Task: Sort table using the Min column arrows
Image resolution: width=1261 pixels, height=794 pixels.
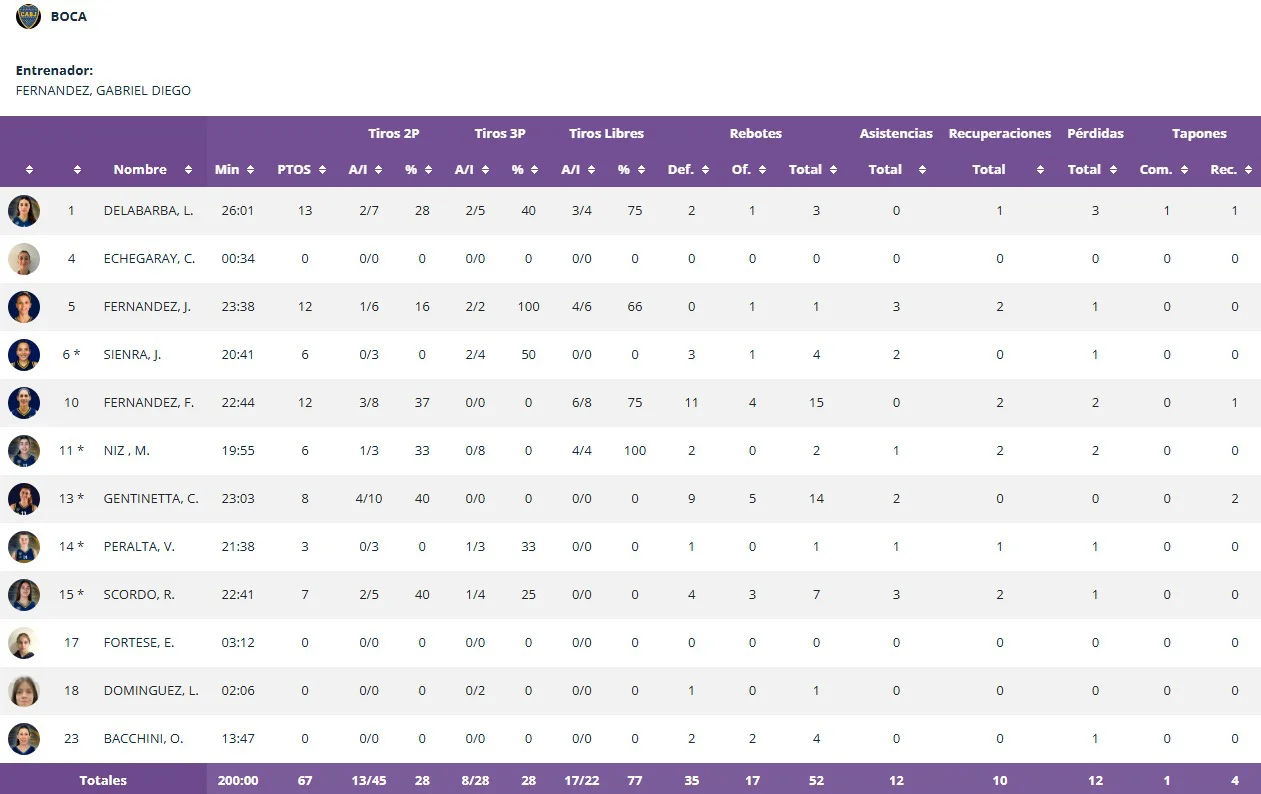Action: [250, 170]
